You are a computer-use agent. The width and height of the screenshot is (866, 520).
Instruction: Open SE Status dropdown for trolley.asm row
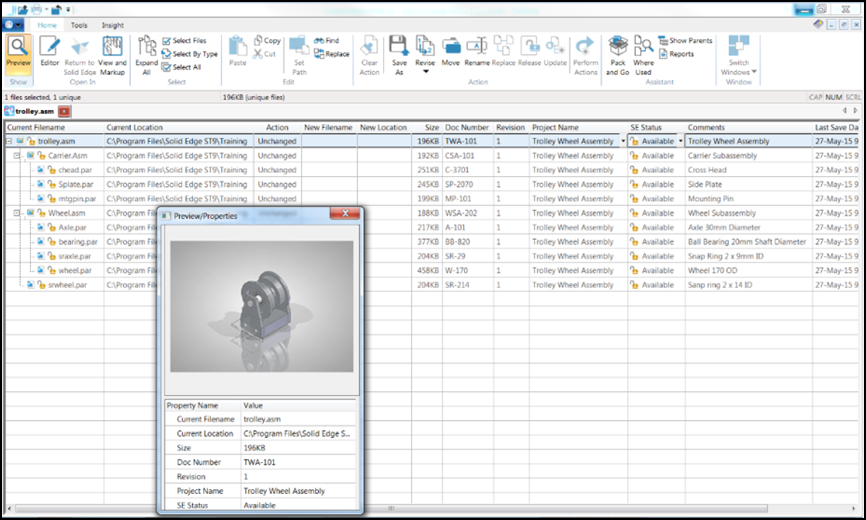680,141
